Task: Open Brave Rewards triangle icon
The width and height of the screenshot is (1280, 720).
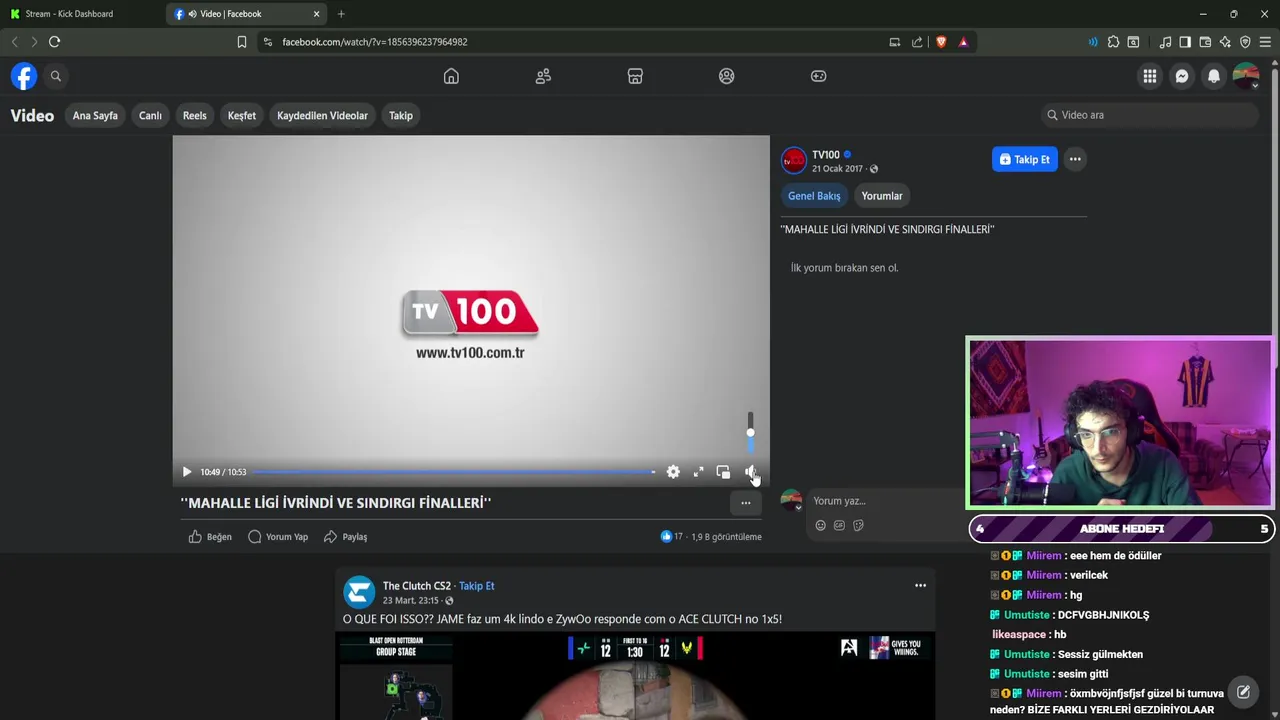Action: tap(963, 42)
